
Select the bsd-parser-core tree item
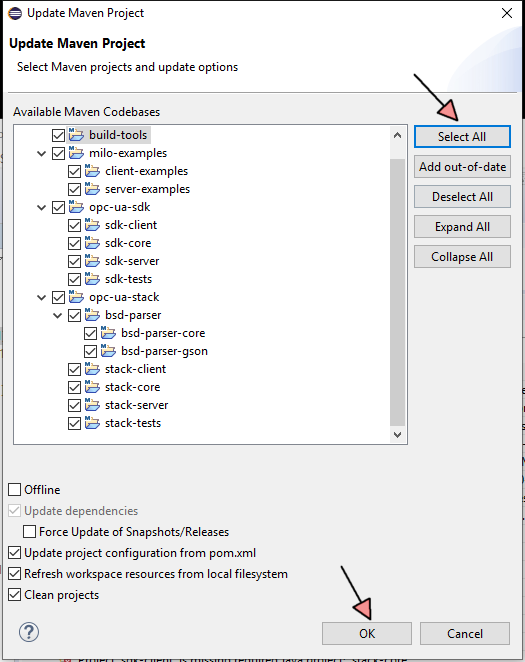point(163,333)
